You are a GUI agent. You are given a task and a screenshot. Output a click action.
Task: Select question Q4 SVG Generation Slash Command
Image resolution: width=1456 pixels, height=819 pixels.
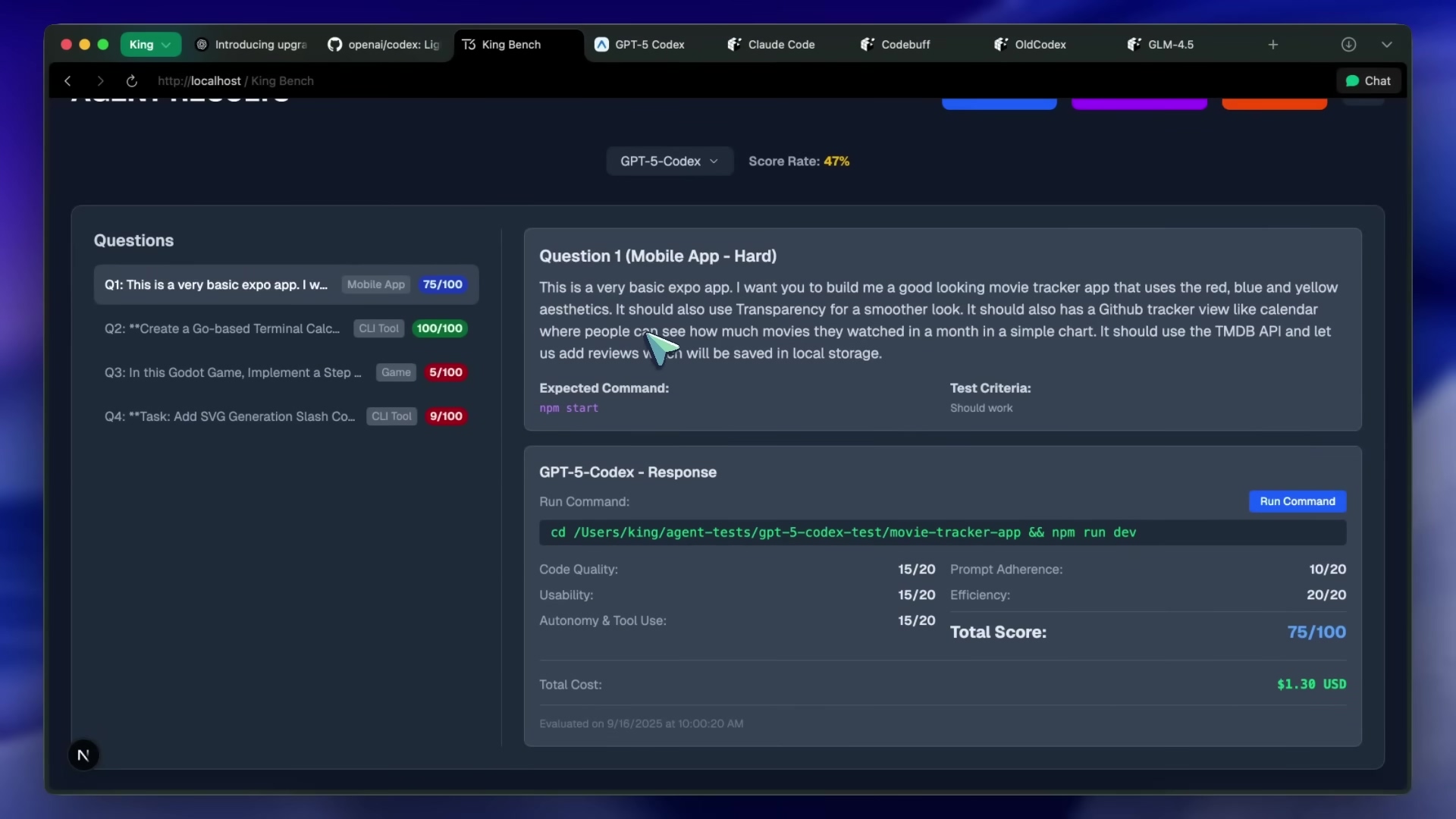[286, 416]
